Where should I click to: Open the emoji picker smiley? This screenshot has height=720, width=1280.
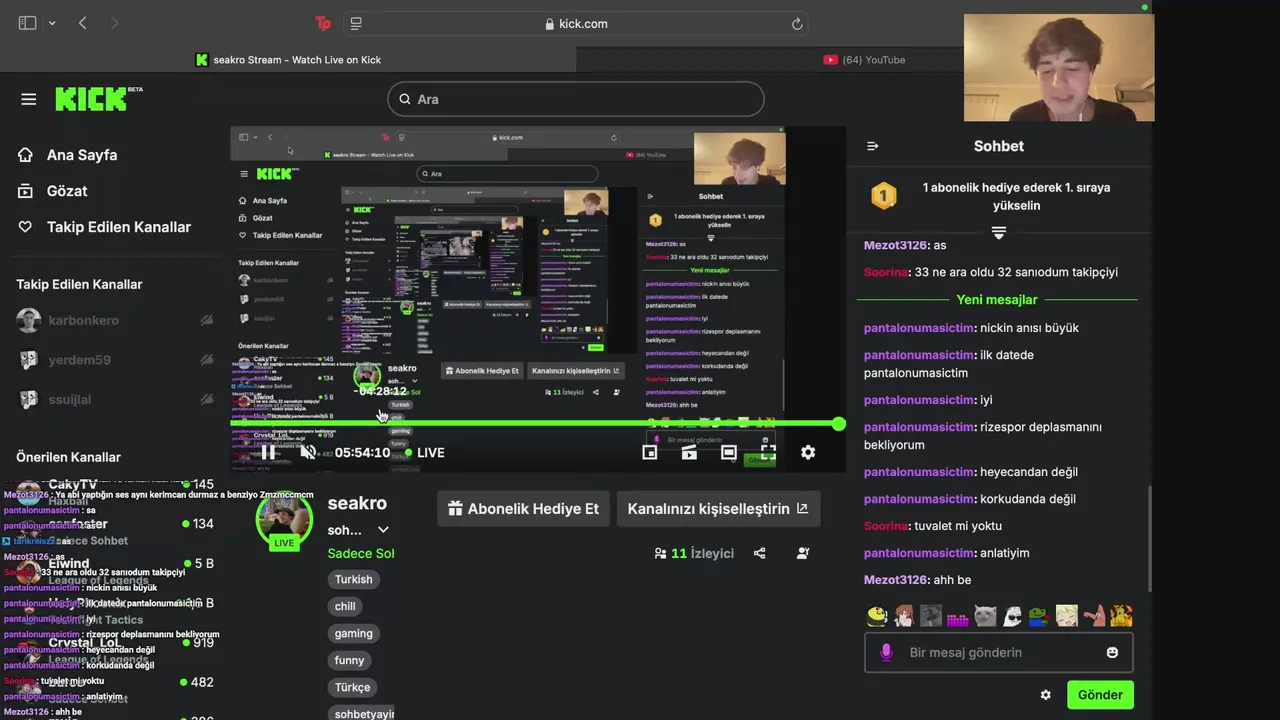click(x=1112, y=652)
